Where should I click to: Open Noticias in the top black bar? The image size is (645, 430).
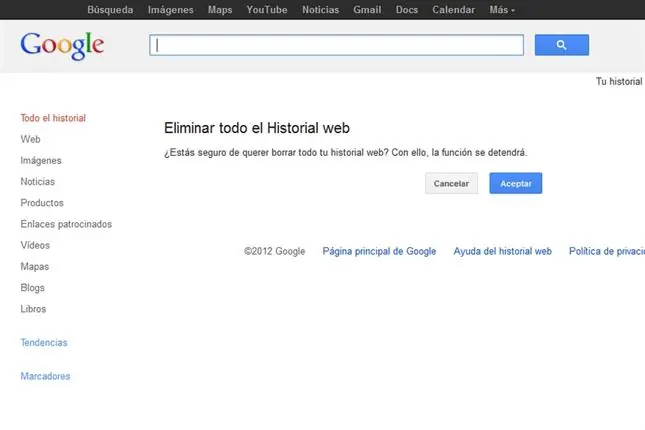coord(320,9)
